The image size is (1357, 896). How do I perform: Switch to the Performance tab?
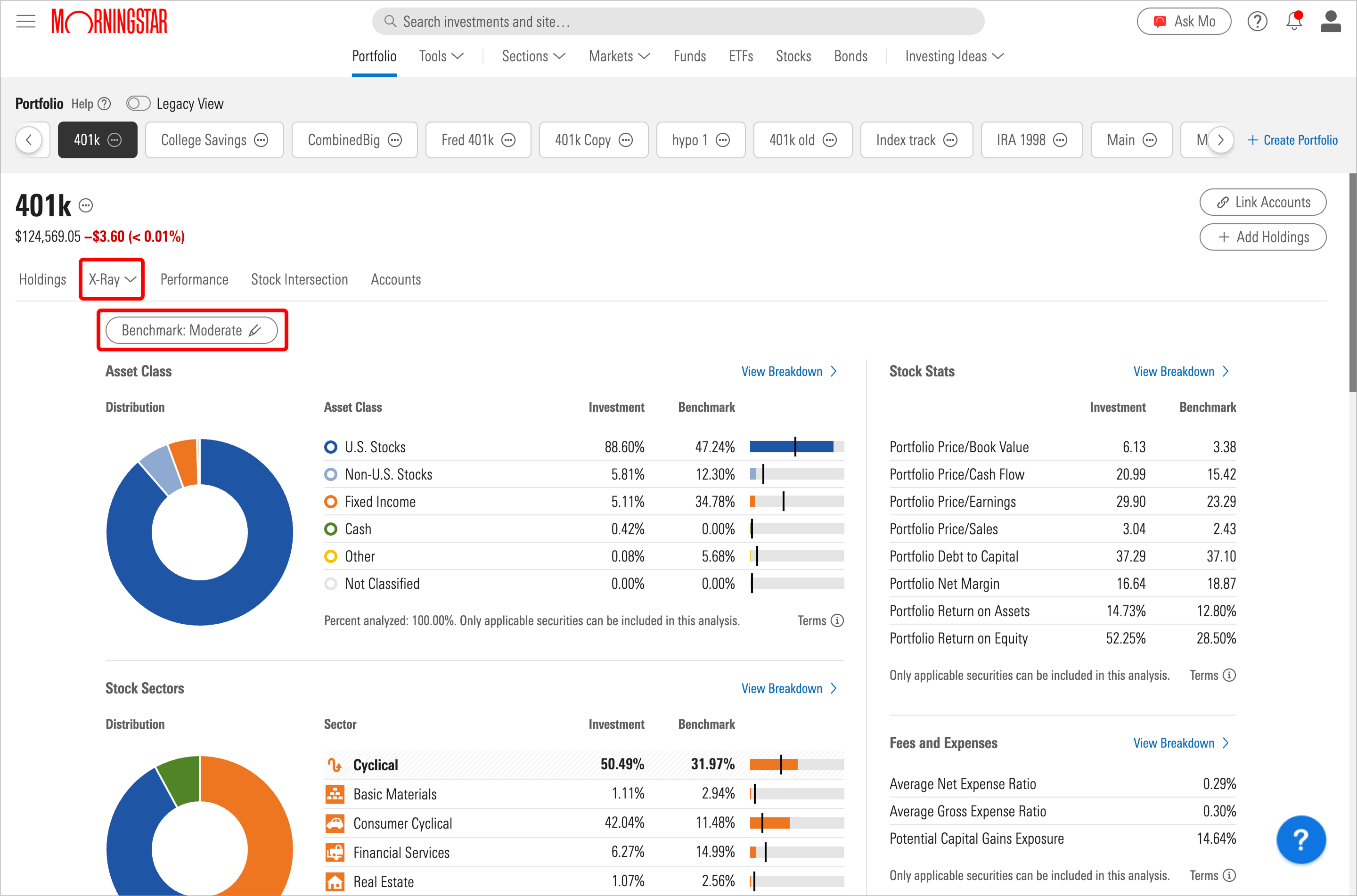194,279
